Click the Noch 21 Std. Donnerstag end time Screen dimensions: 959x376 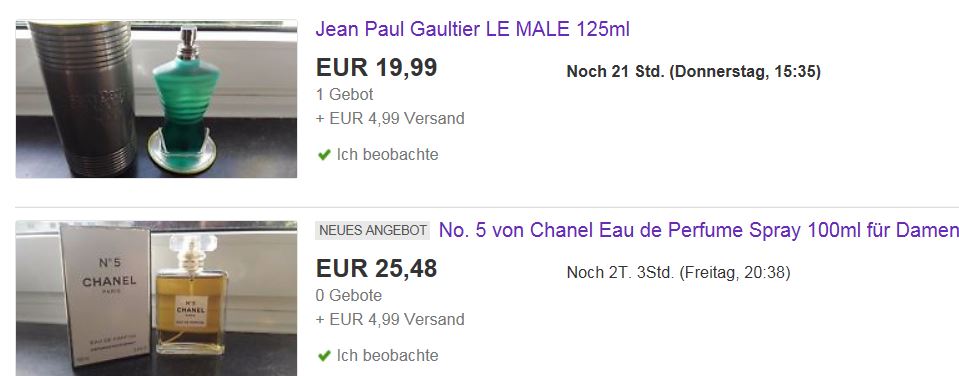click(x=694, y=72)
